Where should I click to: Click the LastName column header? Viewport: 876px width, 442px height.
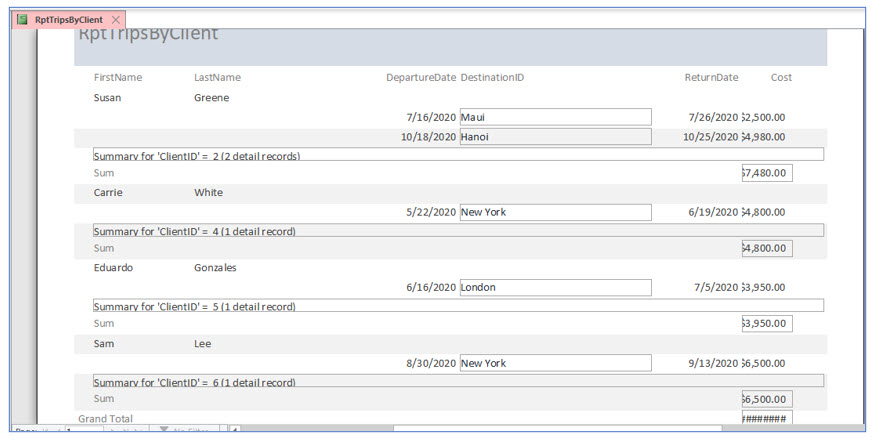(x=217, y=78)
